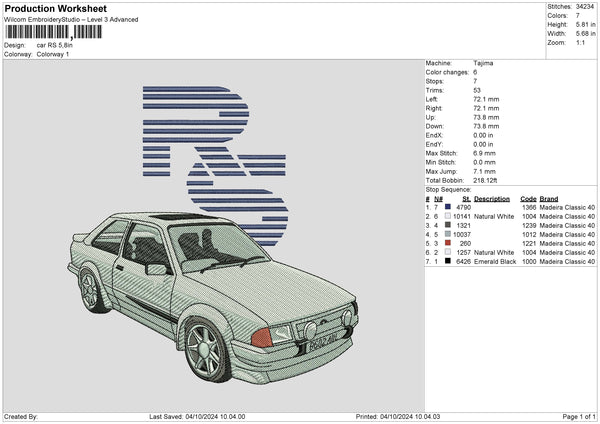Screen dimensions: 600x424
Task: Click thread code '1366'
Action: (529, 207)
